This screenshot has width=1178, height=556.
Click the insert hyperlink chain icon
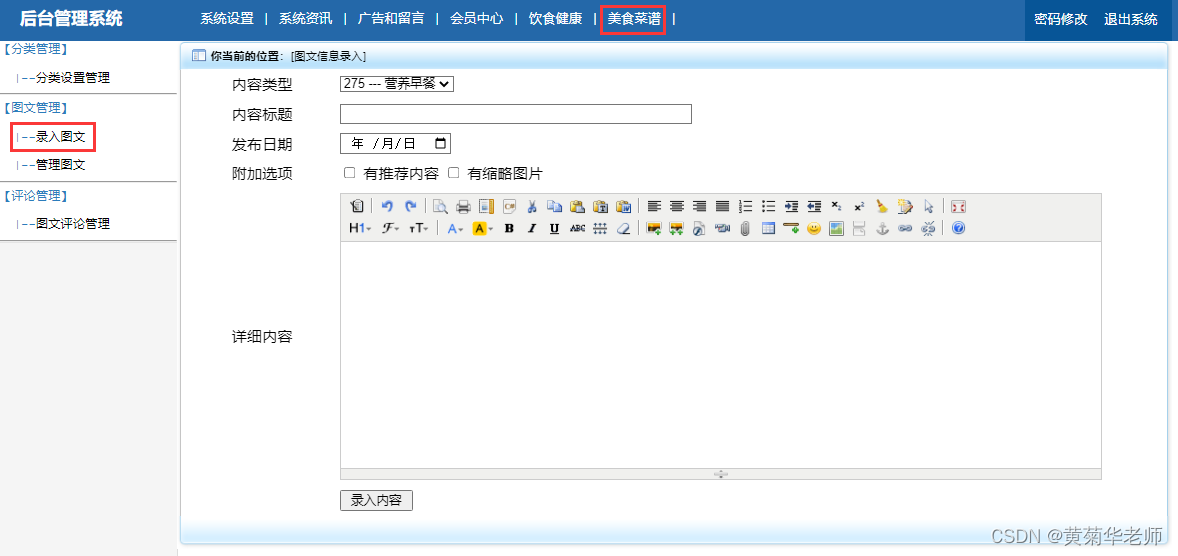(905, 228)
